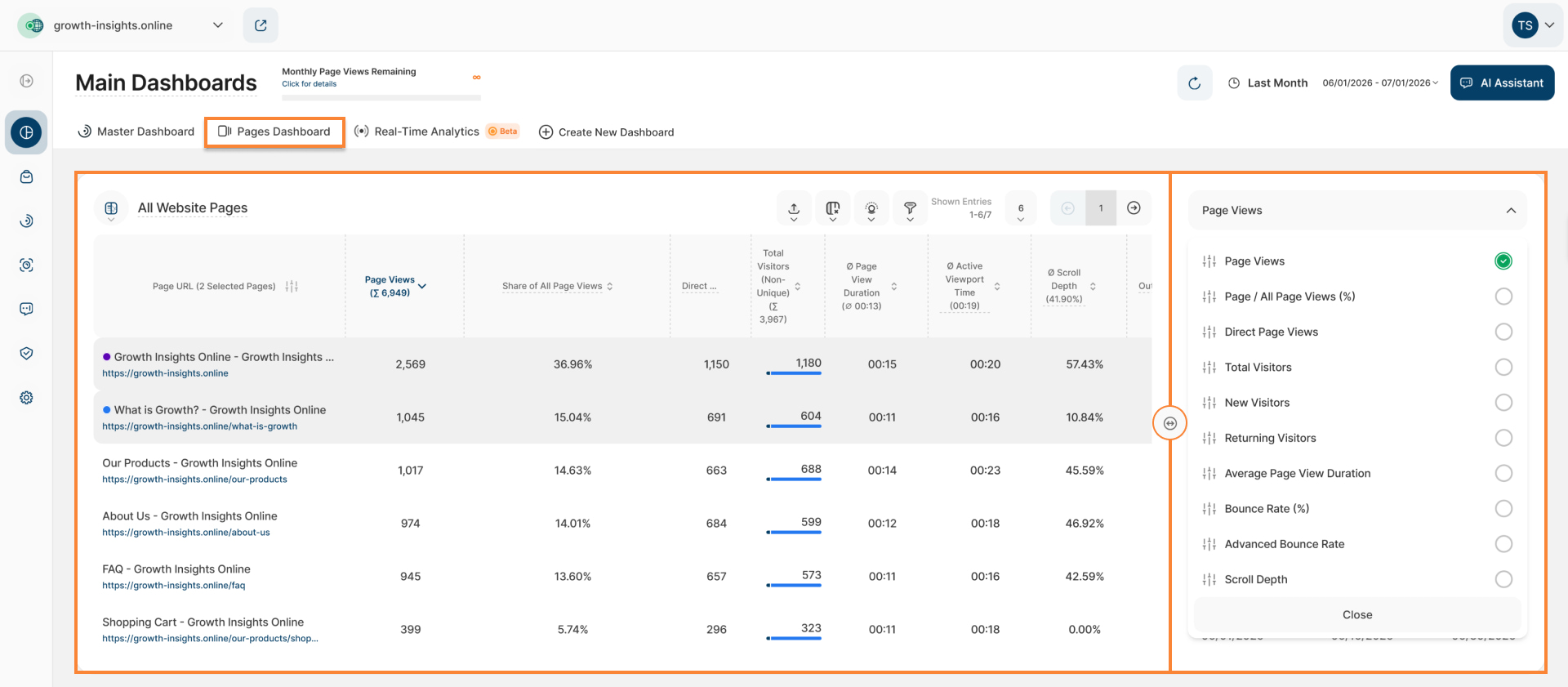The image size is (1568, 687).
Task: Open the date range dropdown
Action: click(x=1380, y=83)
